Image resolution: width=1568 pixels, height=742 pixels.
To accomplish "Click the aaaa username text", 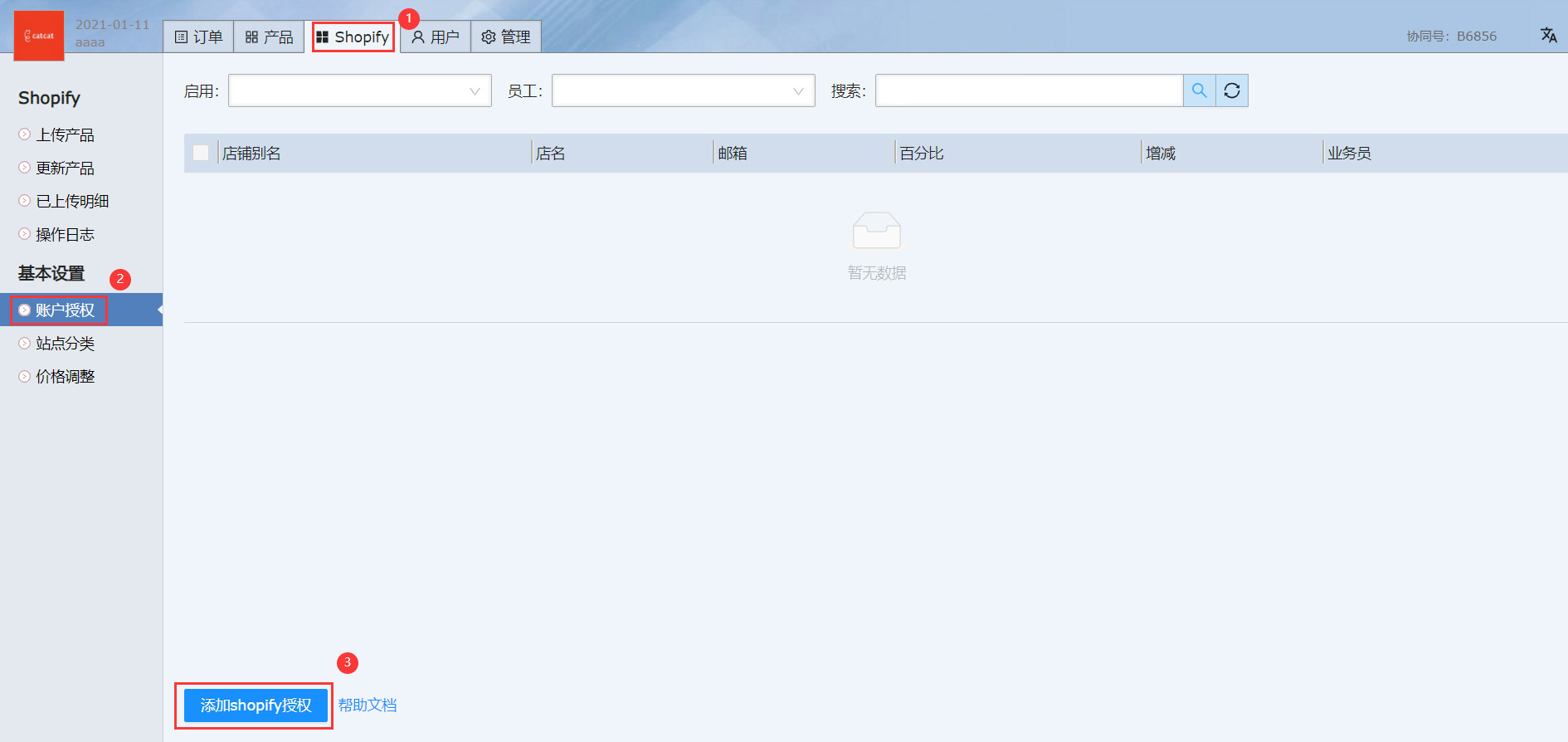I will tap(90, 42).
